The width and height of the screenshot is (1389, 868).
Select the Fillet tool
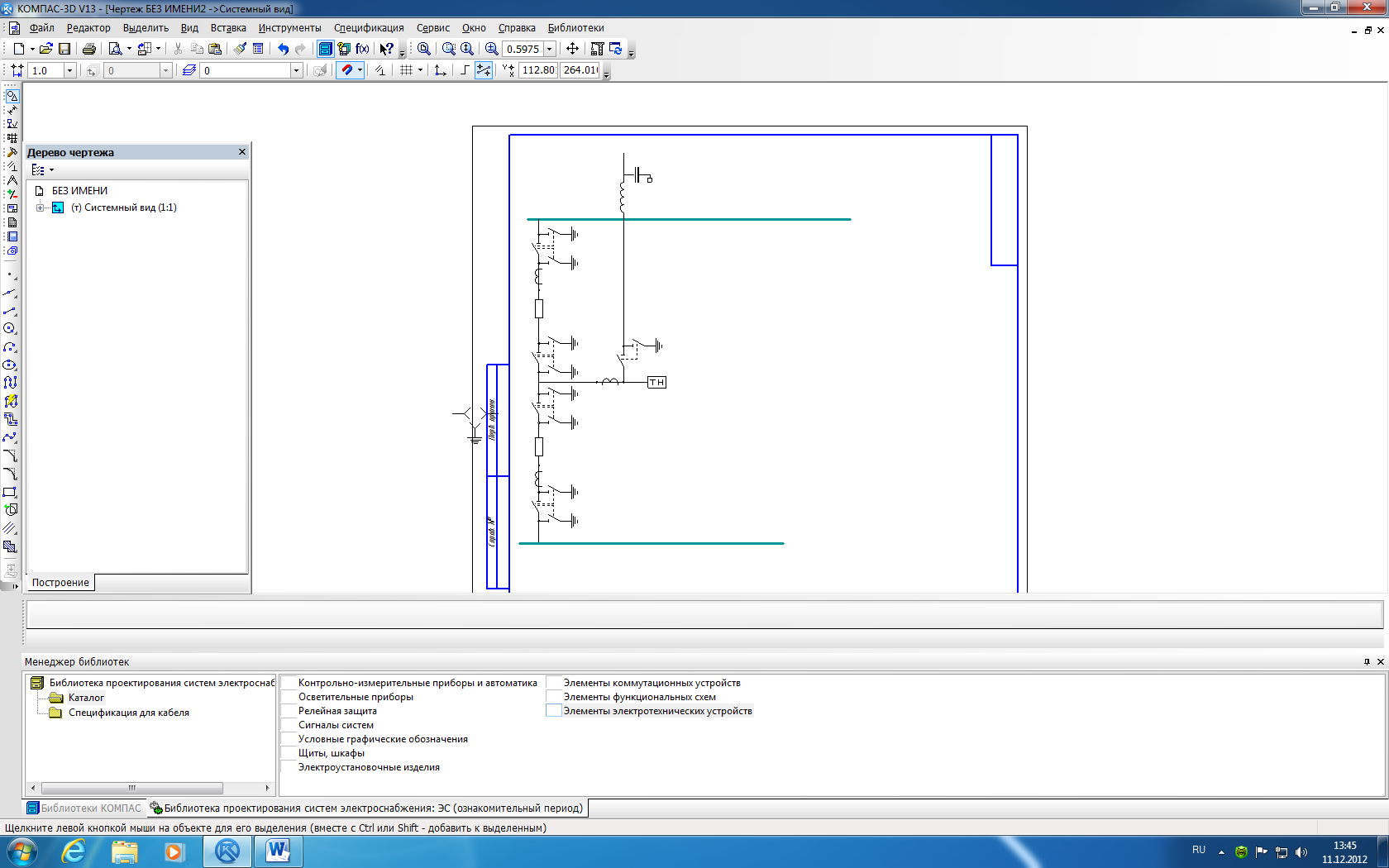(10, 475)
